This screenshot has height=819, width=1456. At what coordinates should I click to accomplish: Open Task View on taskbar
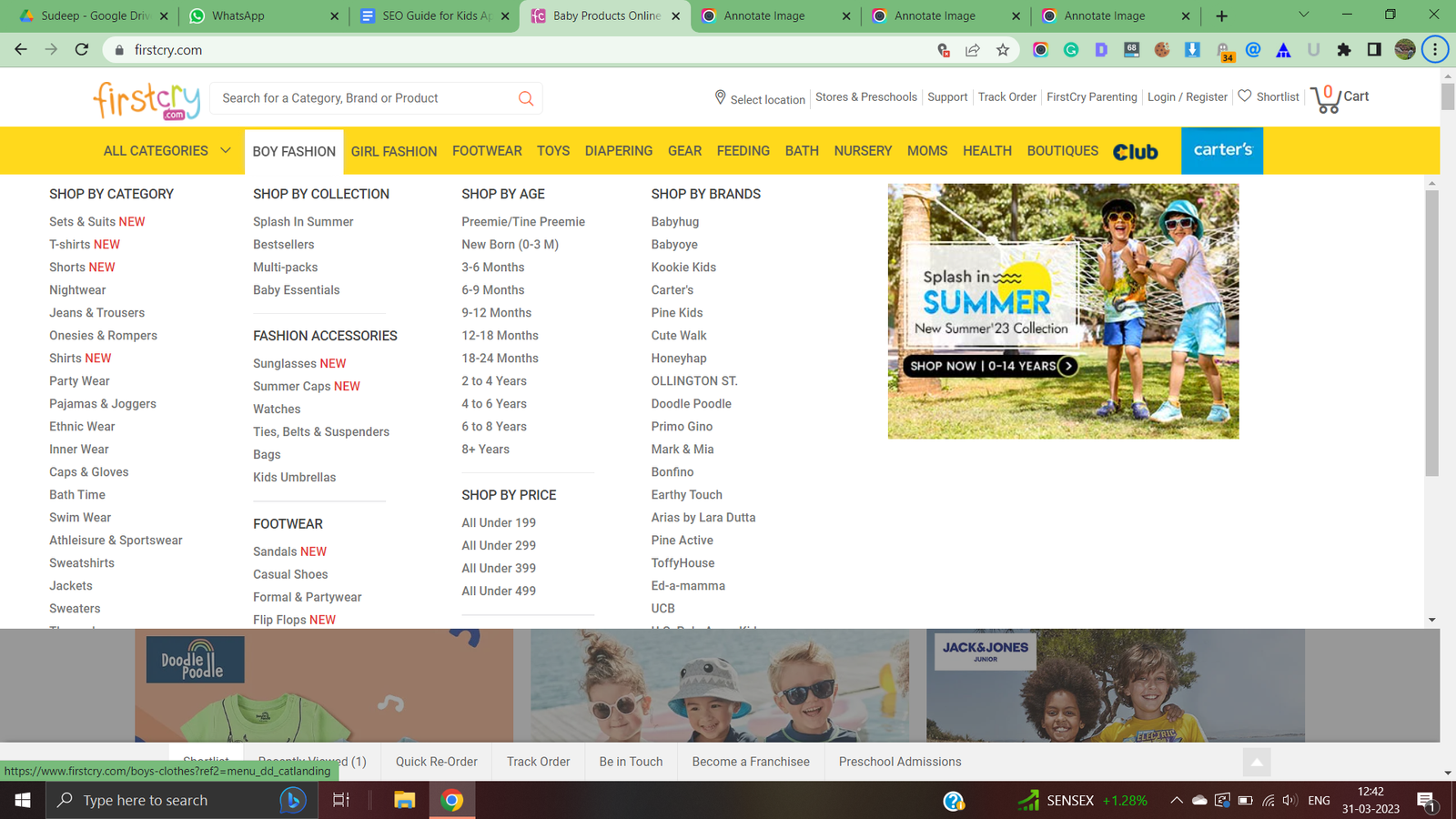click(341, 800)
